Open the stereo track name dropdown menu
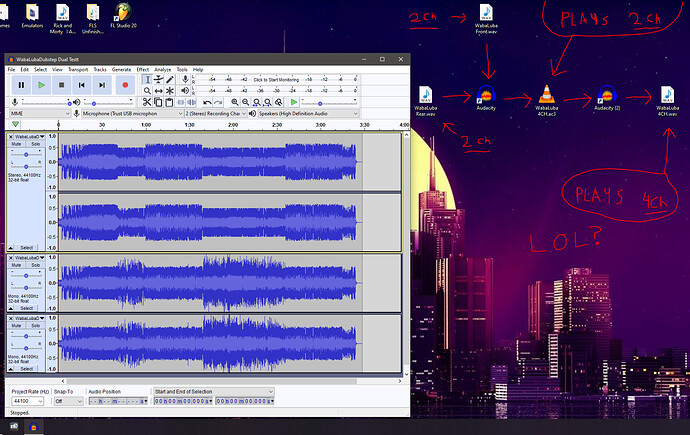The width and height of the screenshot is (690, 435). pos(30,137)
